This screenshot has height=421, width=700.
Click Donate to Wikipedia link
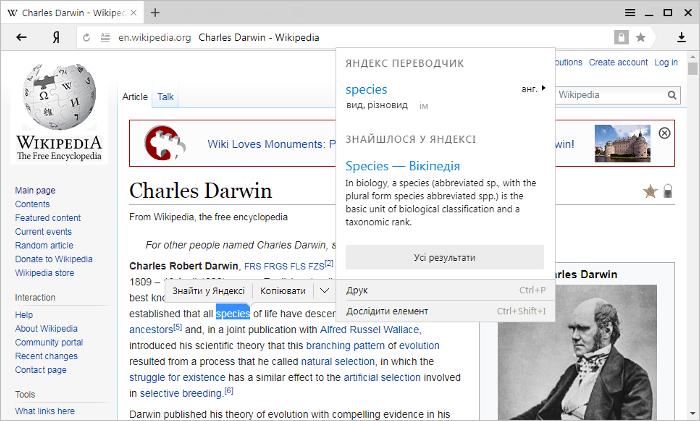[x=54, y=259]
